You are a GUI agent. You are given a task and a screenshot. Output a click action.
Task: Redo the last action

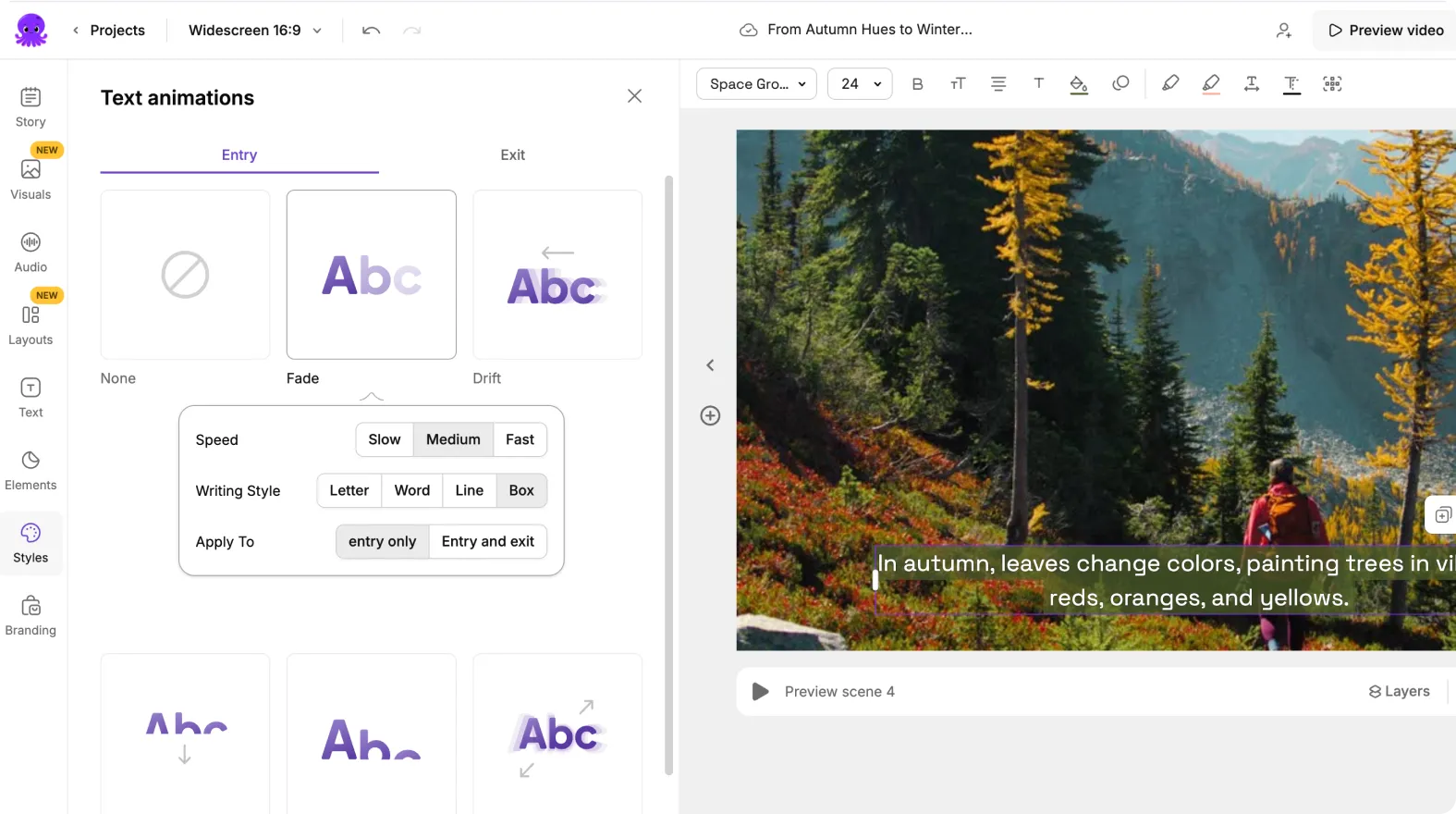tap(412, 31)
